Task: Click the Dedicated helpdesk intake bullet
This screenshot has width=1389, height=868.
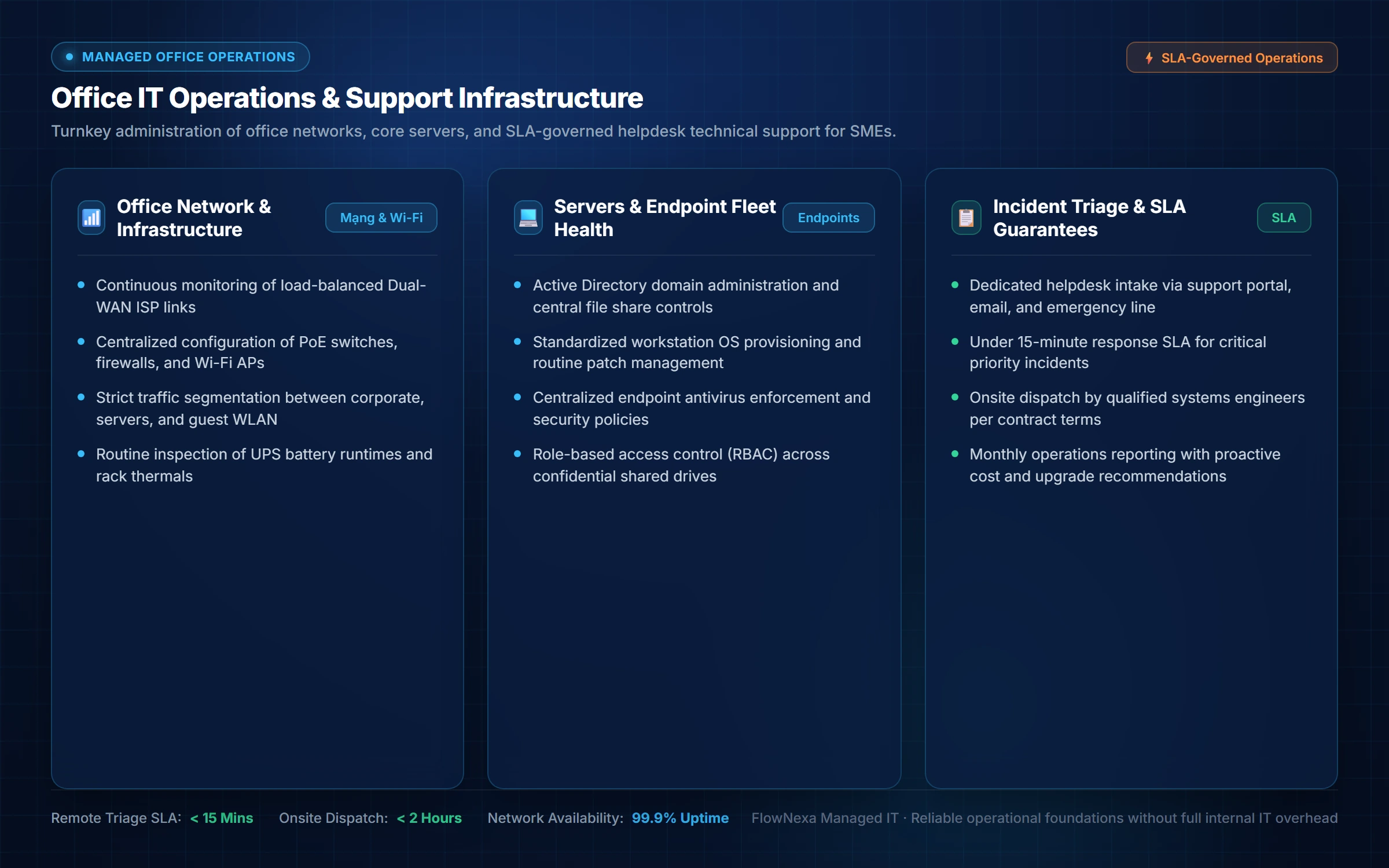Action: [1130, 296]
